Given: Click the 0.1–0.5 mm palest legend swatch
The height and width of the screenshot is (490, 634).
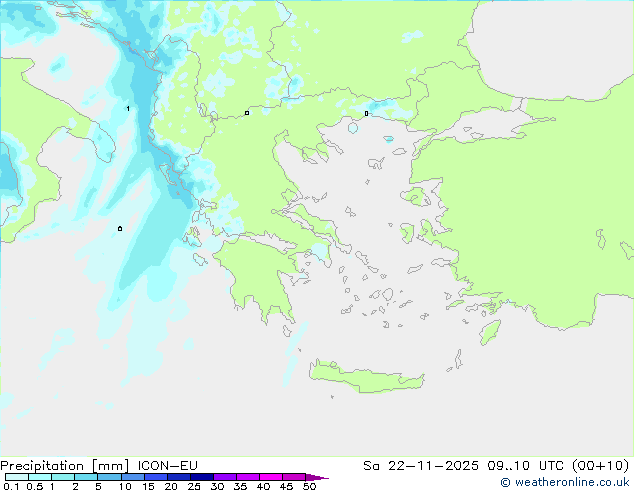Looking at the screenshot, I should pyautogui.click(x=17, y=477).
